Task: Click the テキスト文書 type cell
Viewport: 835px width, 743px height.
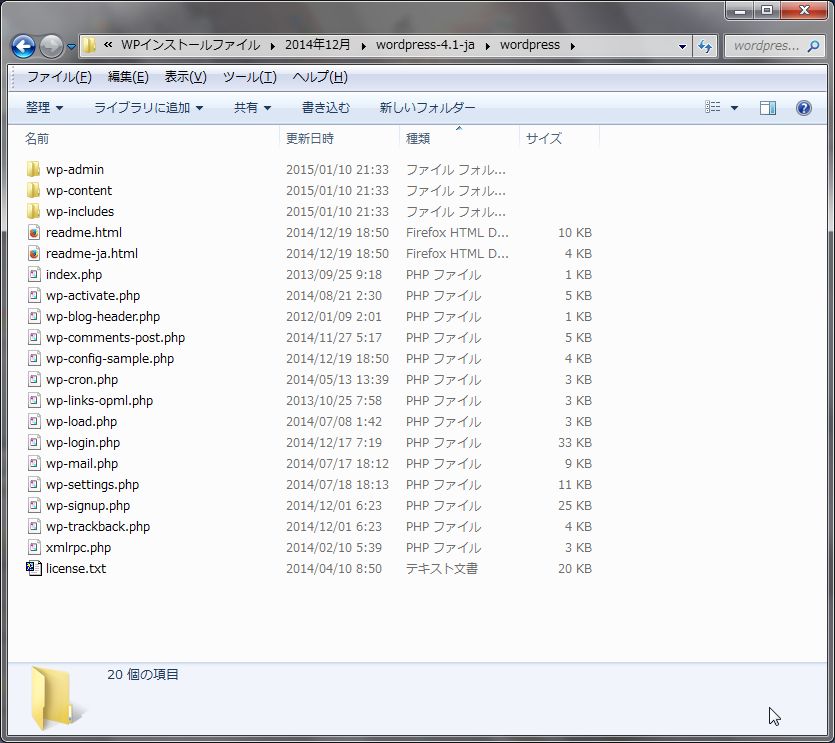Action: (441, 569)
